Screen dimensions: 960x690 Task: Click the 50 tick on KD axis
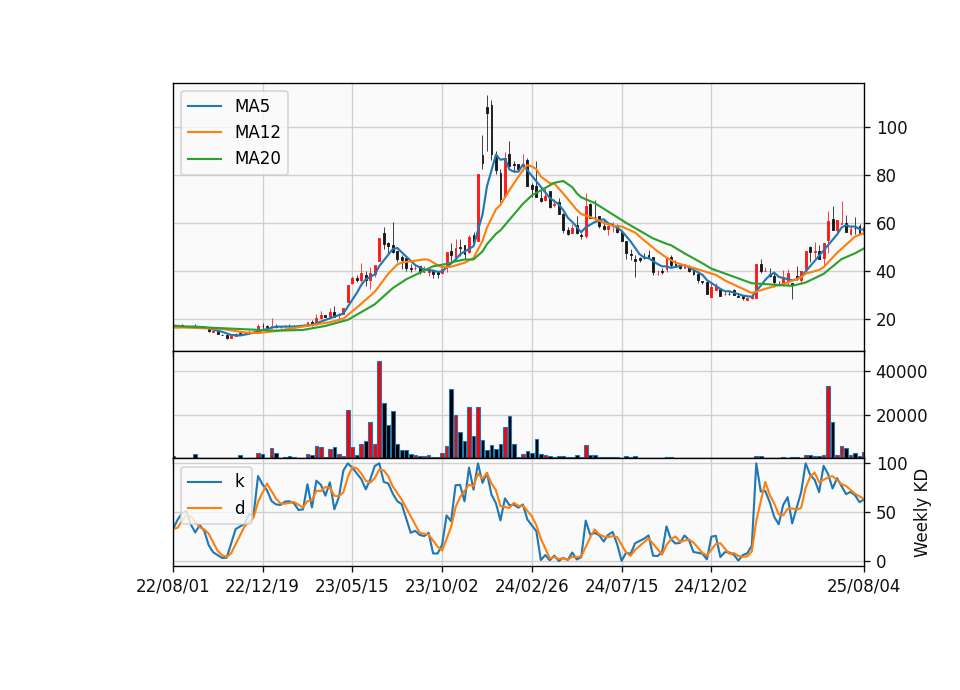(x=887, y=512)
